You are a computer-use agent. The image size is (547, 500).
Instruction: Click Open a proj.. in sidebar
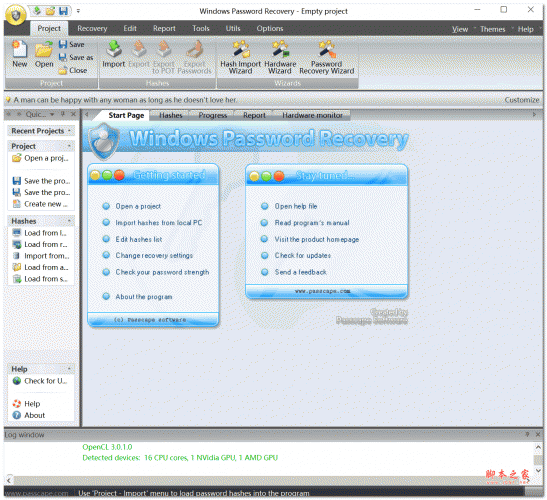[x=41, y=158]
